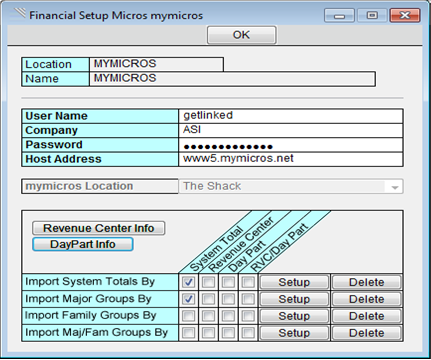
Task: Click the User Name label
Action: (x=56, y=116)
